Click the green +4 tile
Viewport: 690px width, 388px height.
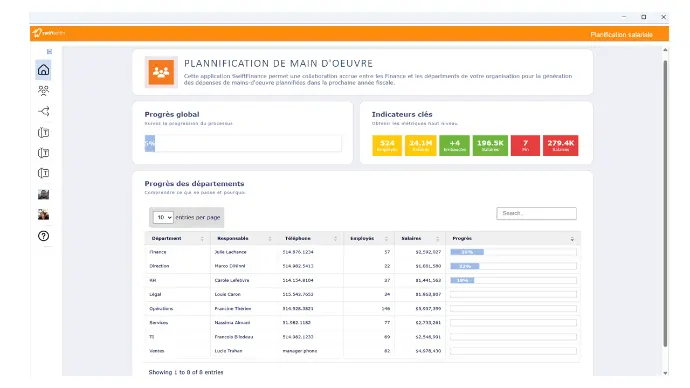tap(455, 145)
